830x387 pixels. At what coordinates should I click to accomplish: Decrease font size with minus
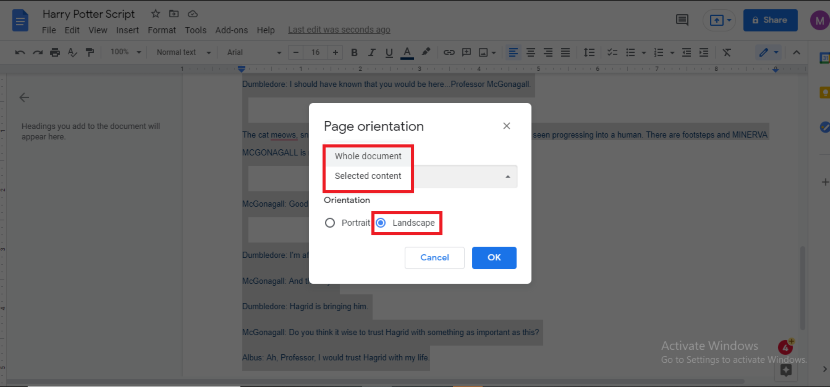click(x=296, y=52)
